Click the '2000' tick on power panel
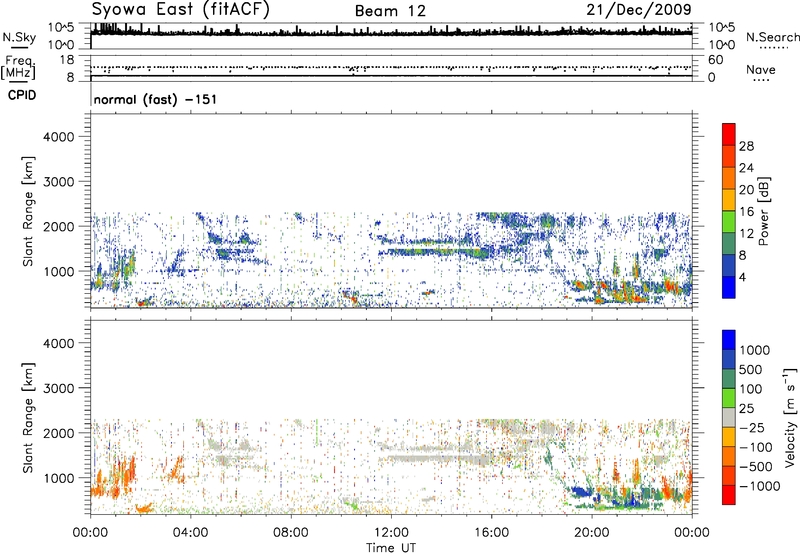 click(59, 226)
